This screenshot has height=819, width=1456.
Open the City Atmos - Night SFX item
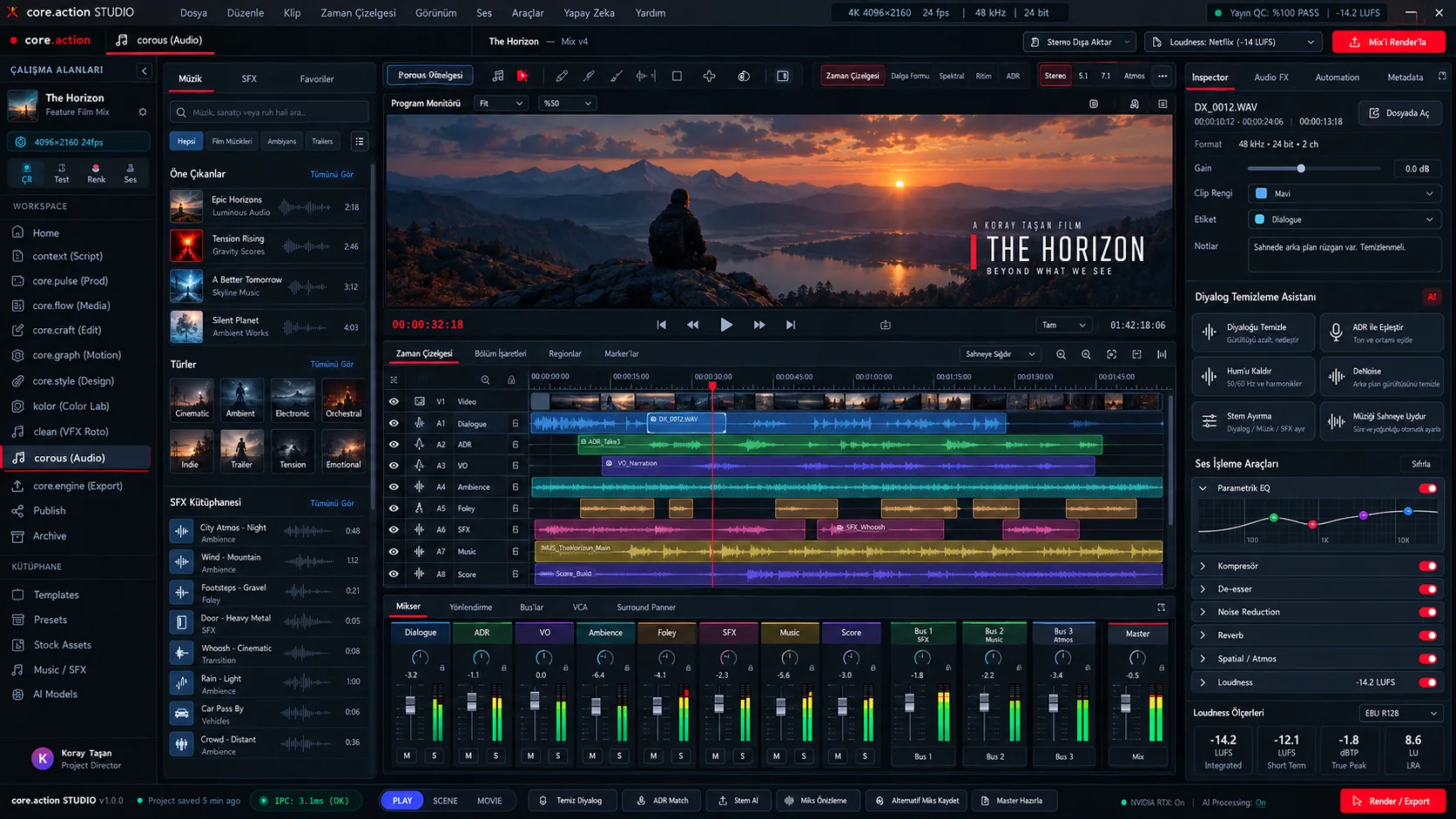(x=266, y=533)
